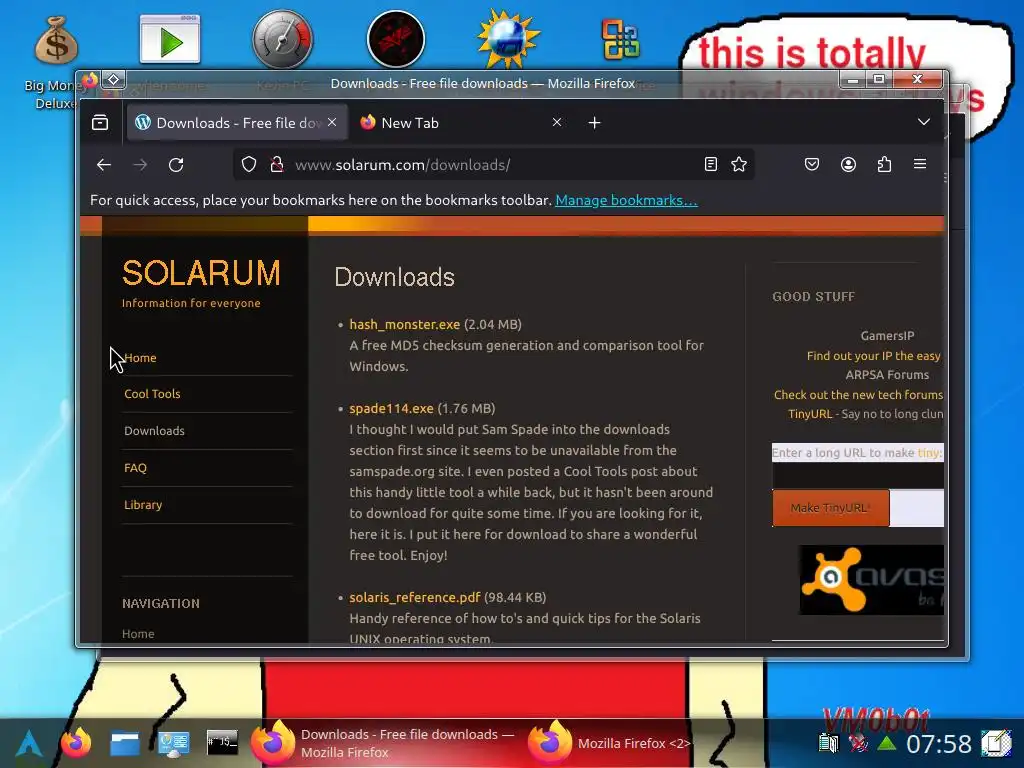The image size is (1024, 768).
Task: Click the Firefox forward arrow
Action: (140, 165)
